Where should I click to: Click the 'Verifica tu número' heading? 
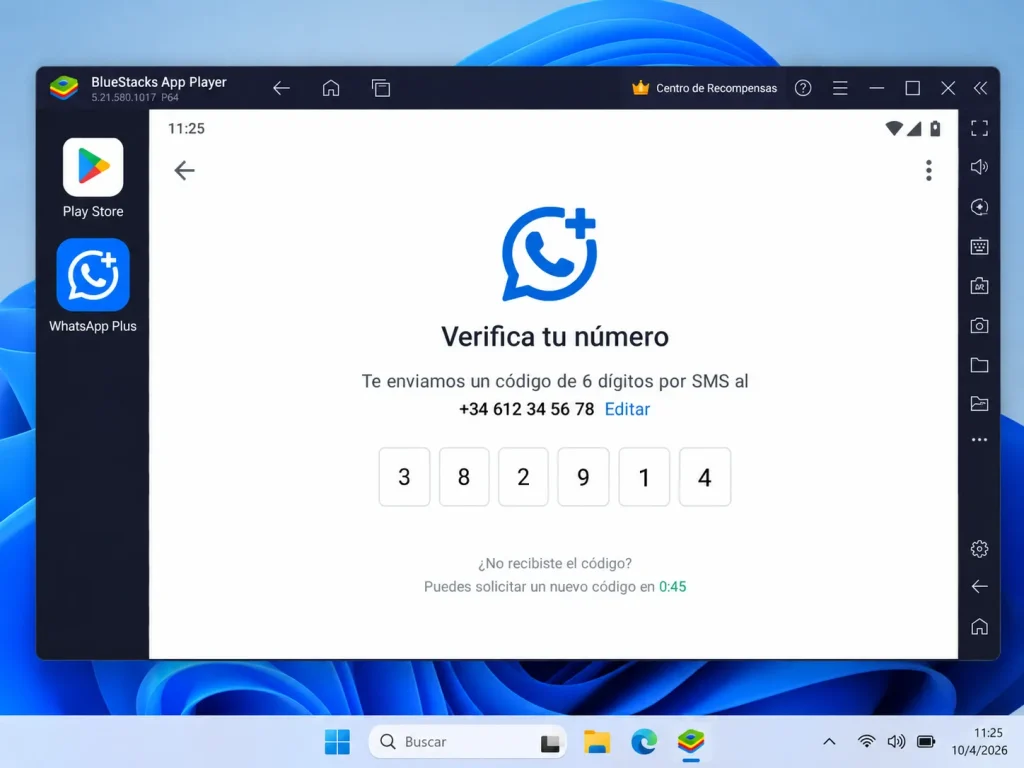[x=555, y=337]
